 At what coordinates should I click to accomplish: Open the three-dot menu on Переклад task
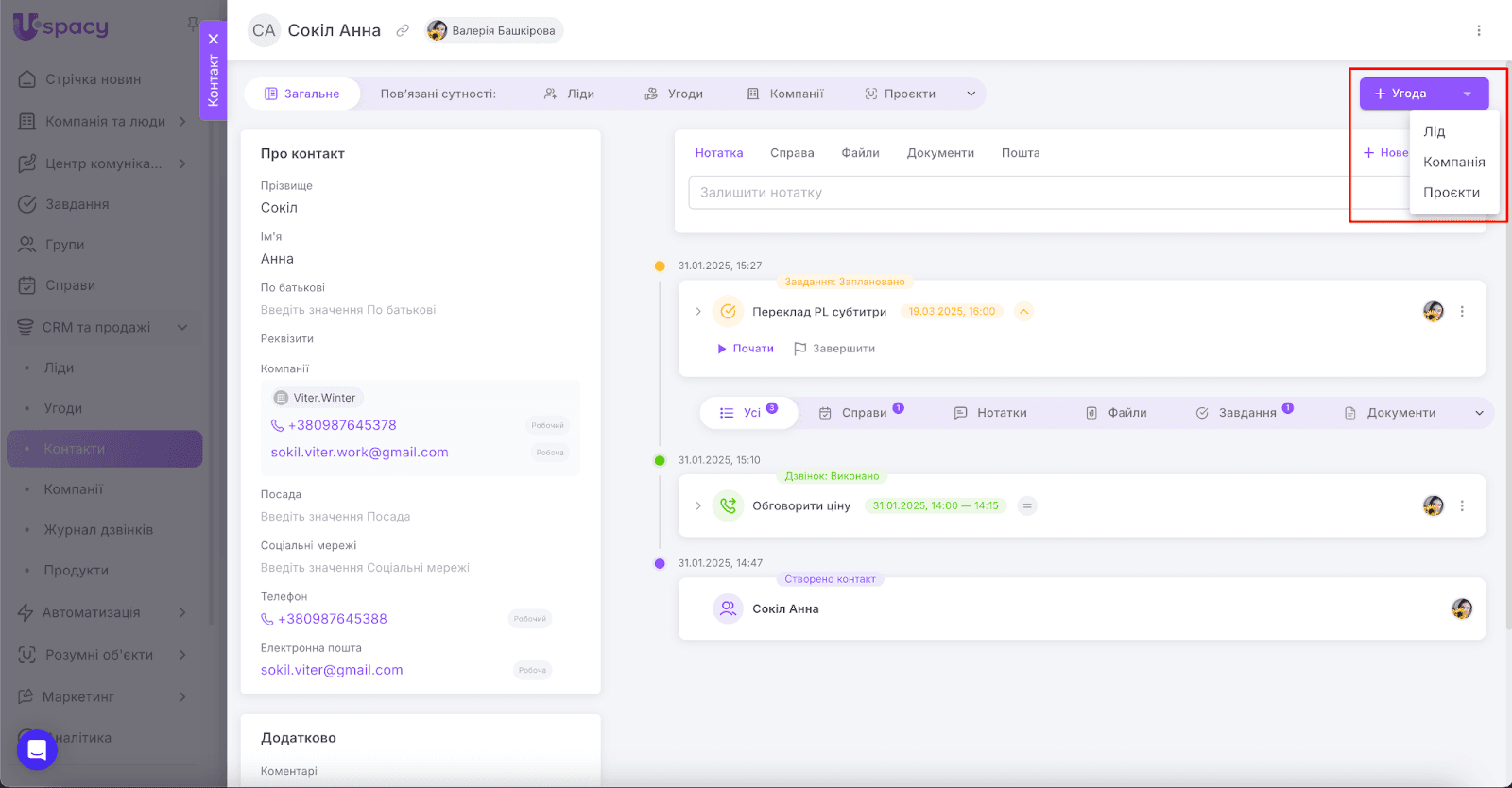(1462, 312)
